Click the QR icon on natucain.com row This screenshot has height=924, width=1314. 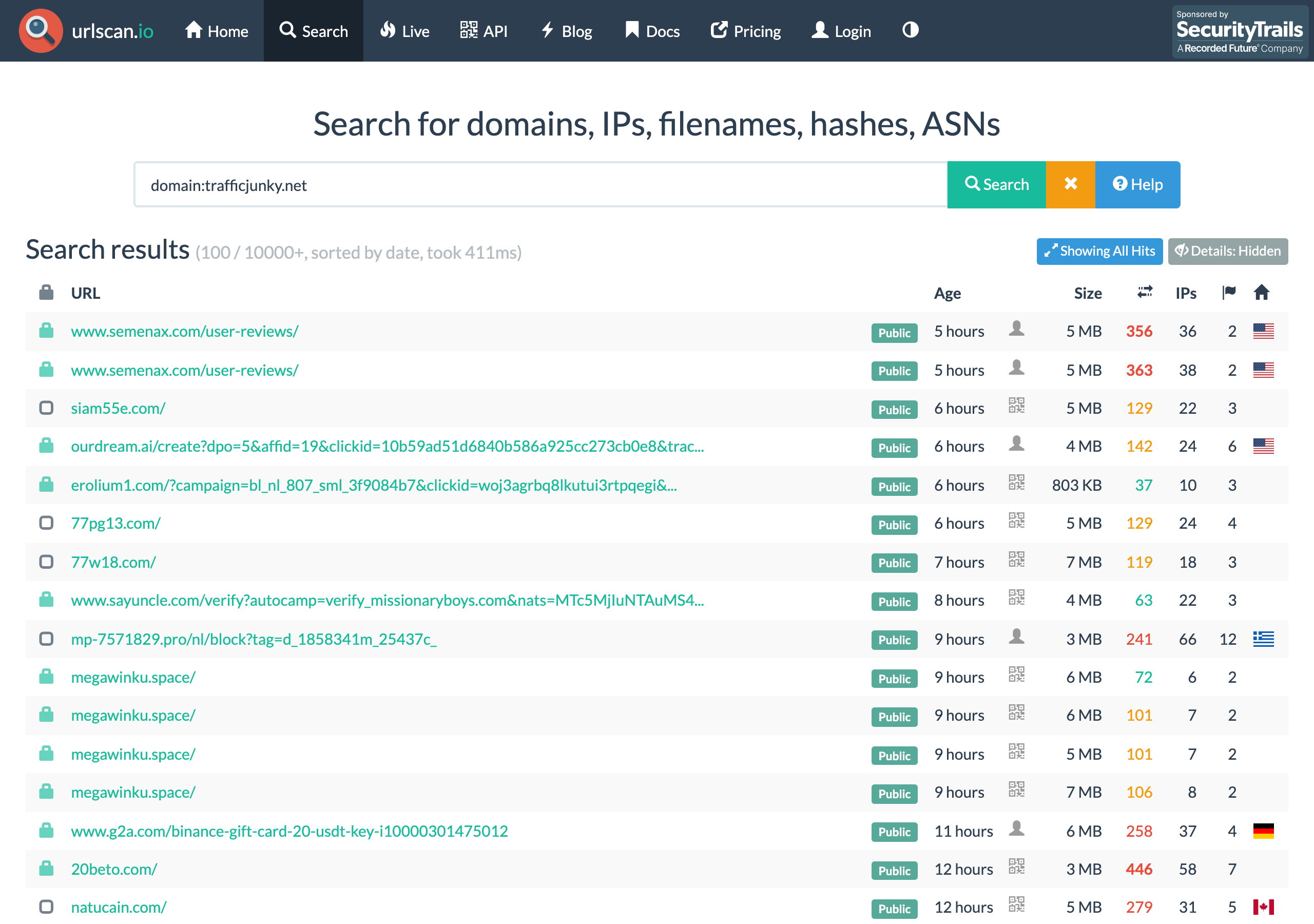(1016, 904)
